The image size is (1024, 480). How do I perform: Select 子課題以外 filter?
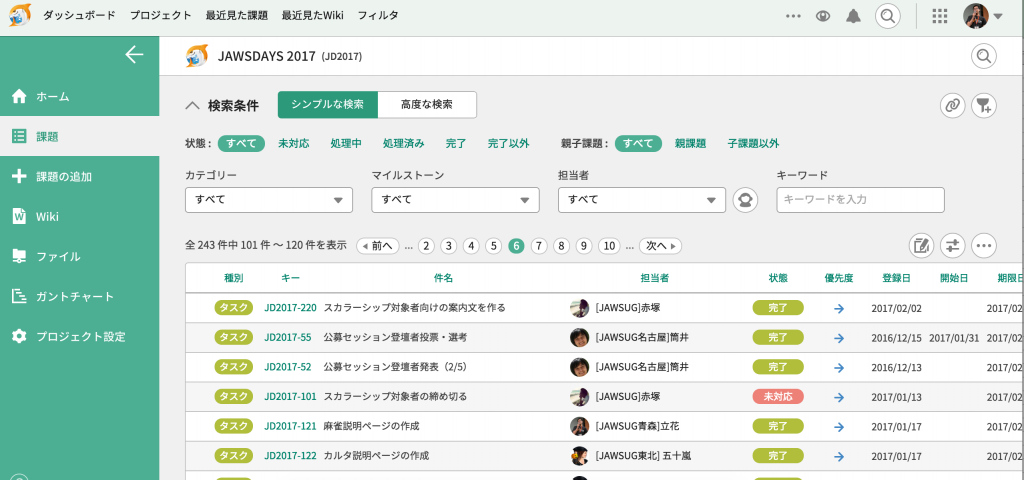pos(753,144)
